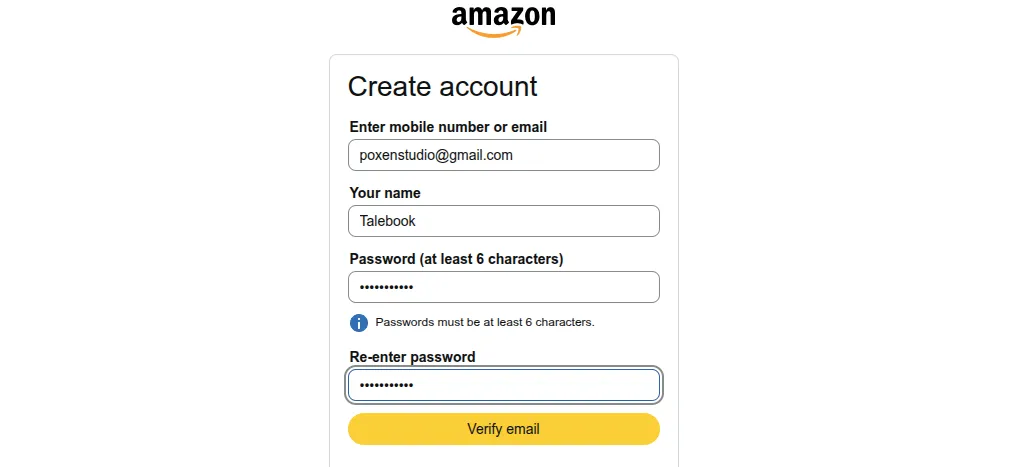The width and height of the screenshot is (1009, 467).
Task: Click the first Password input field
Action: click(503, 287)
